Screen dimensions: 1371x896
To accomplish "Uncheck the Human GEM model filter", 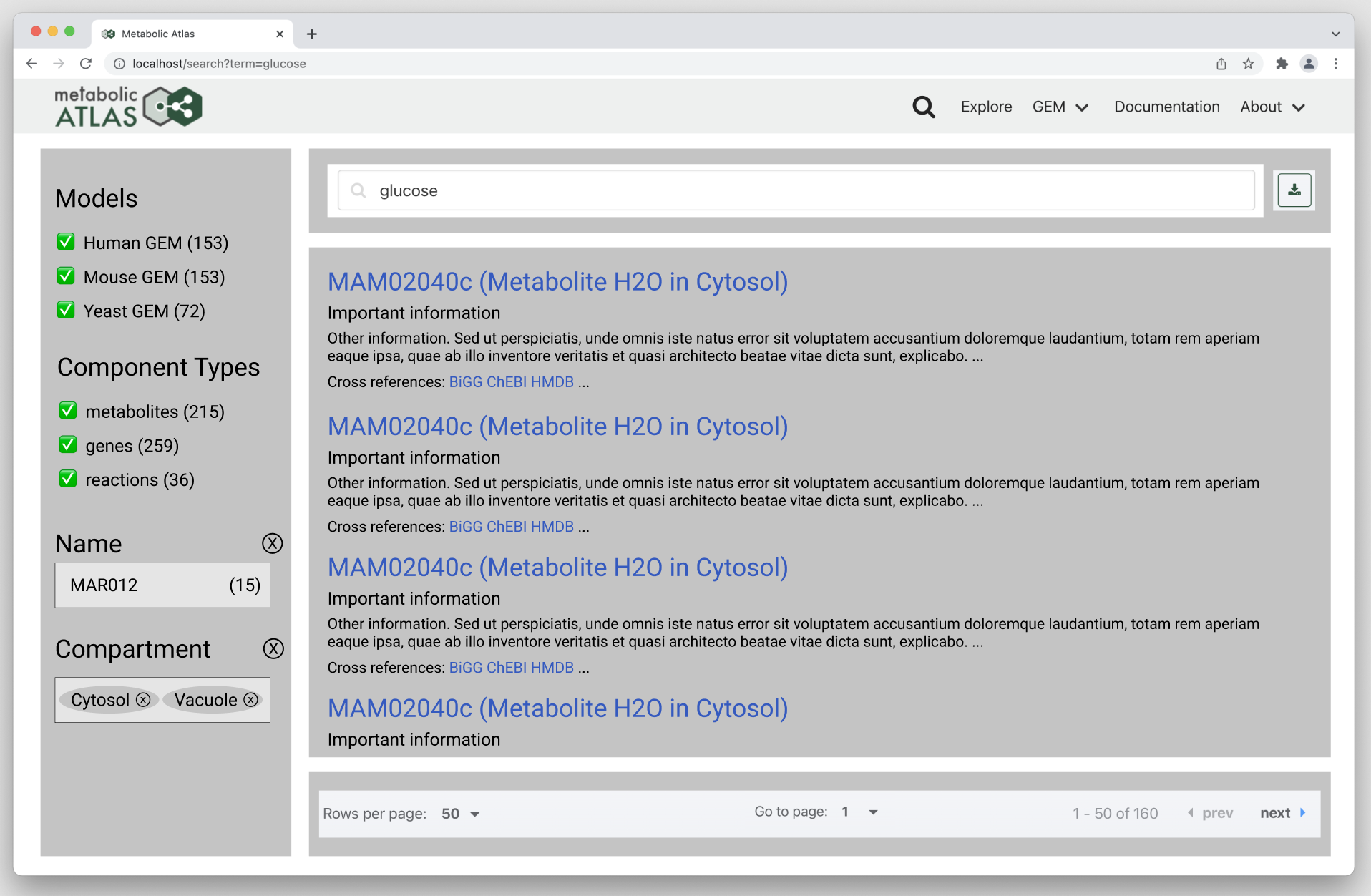I will click(65, 242).
